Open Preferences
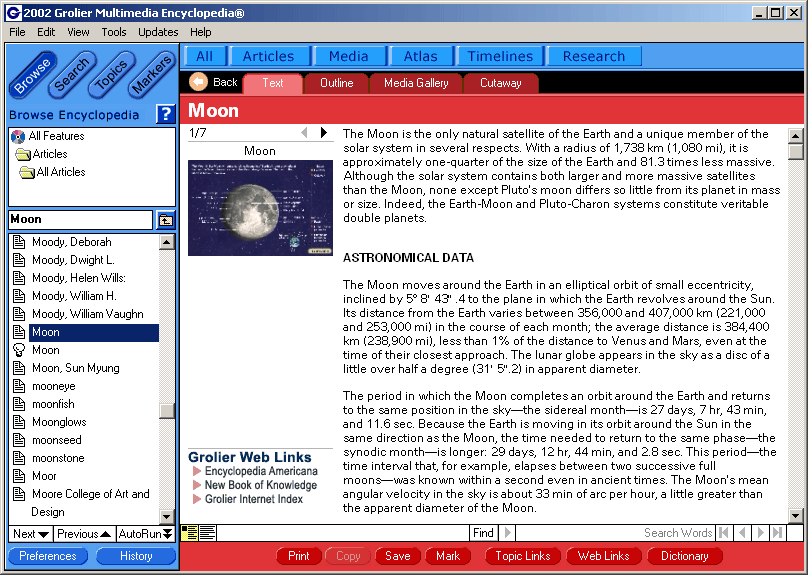 point(48,556)
